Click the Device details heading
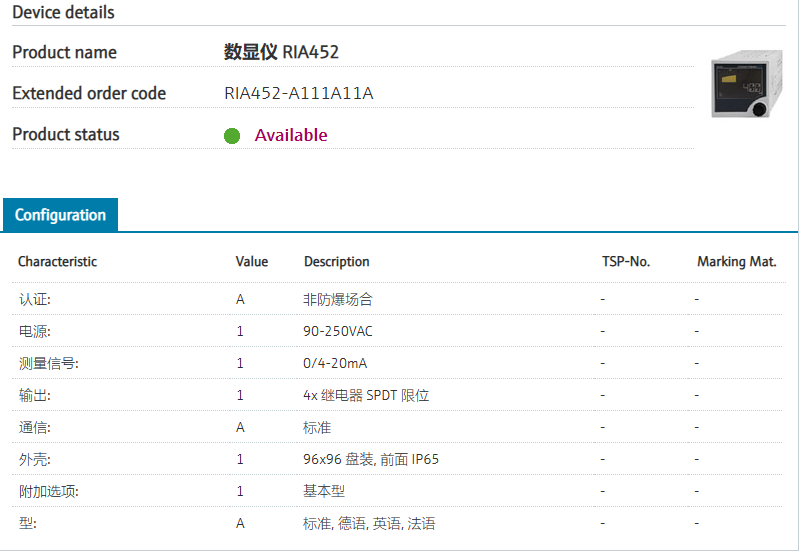Image resolution: width=800 pixels, height=552 pixels. tap(63, 12)
